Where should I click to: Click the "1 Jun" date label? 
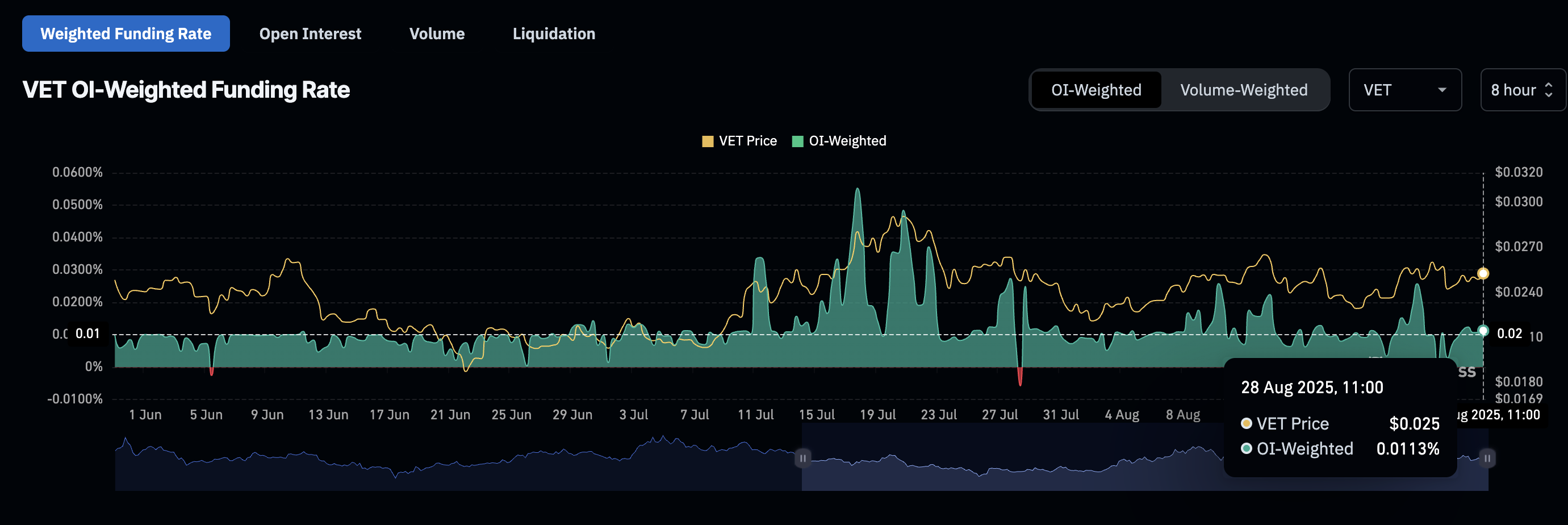click(x=145, y=415)
